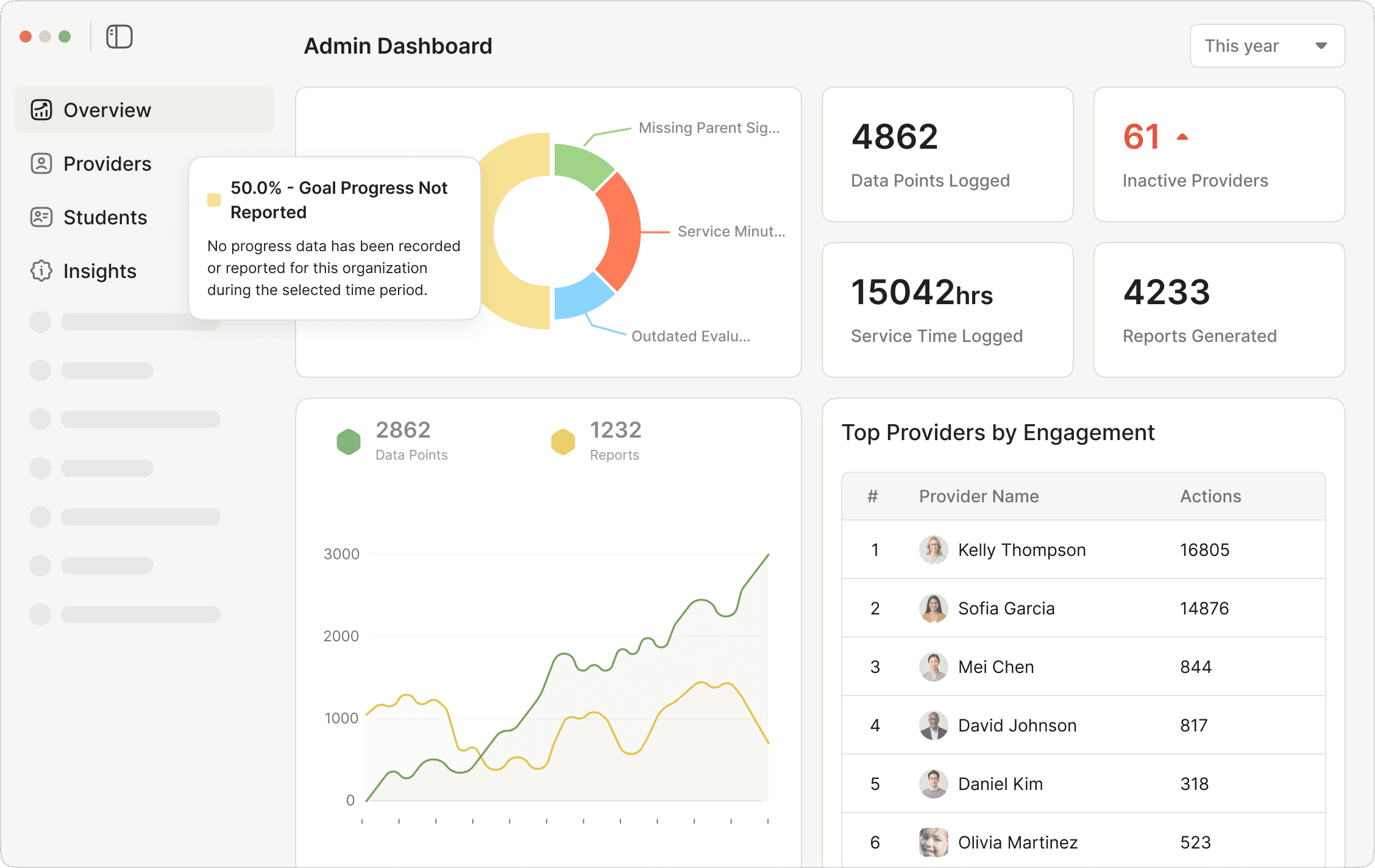
Task: Open Kelly Thompson's provider row
Action: (1084, 550)
